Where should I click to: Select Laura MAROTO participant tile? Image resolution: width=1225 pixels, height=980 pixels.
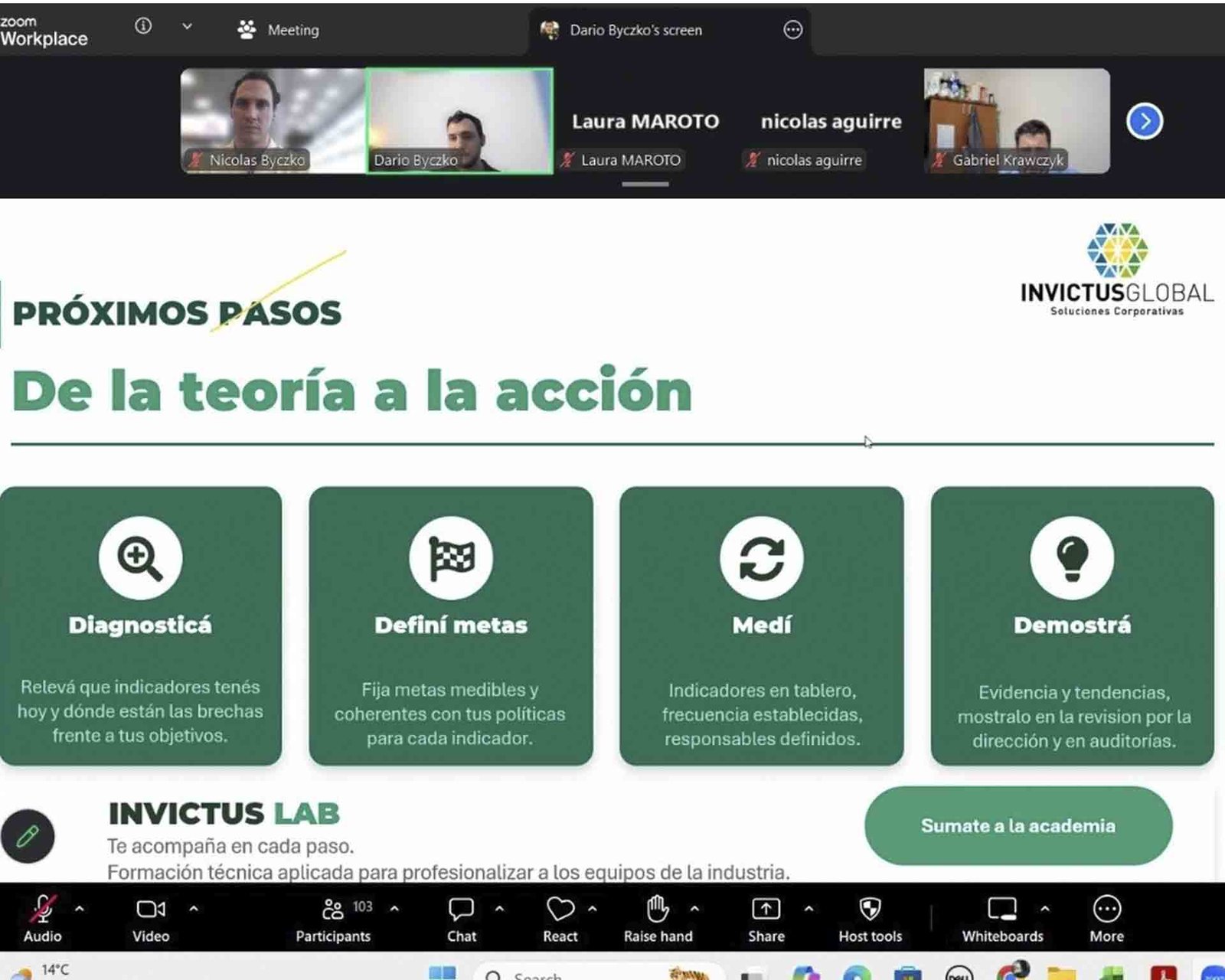pyautogui.click(x=645, y=121)
